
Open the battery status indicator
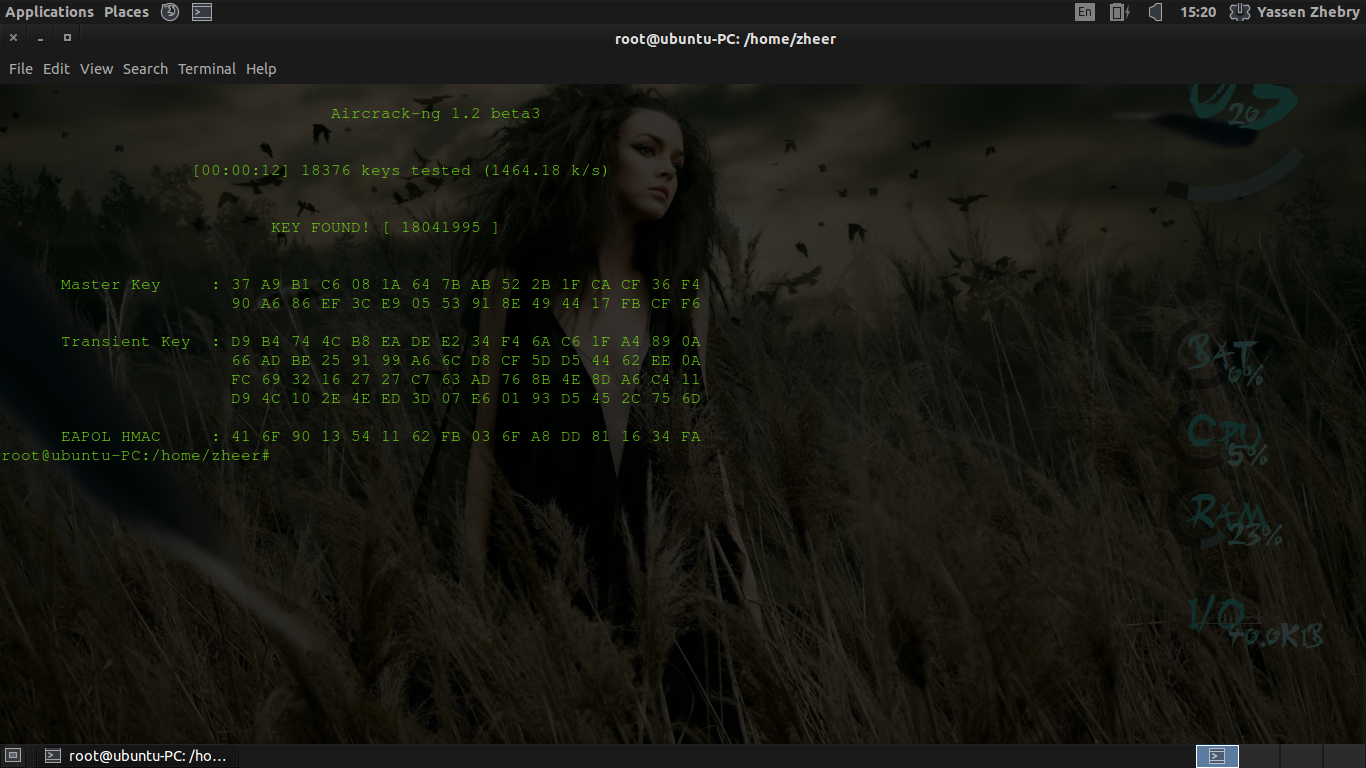1119,12
